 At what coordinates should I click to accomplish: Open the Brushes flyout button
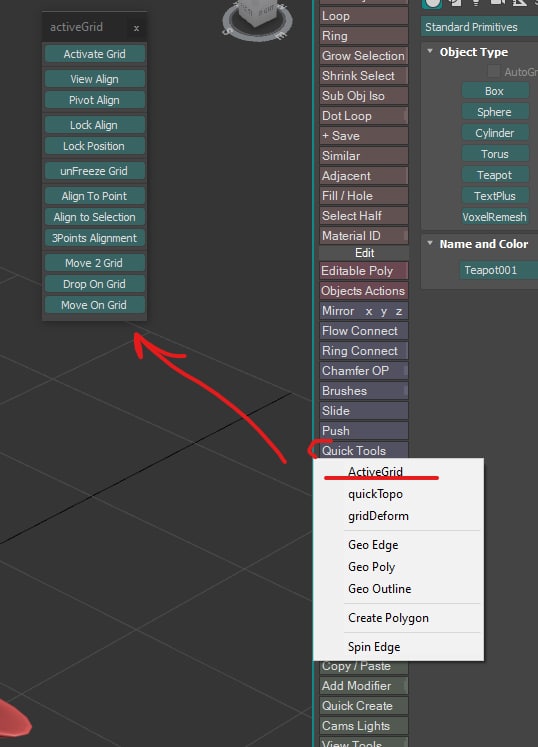tap(364, 391)
